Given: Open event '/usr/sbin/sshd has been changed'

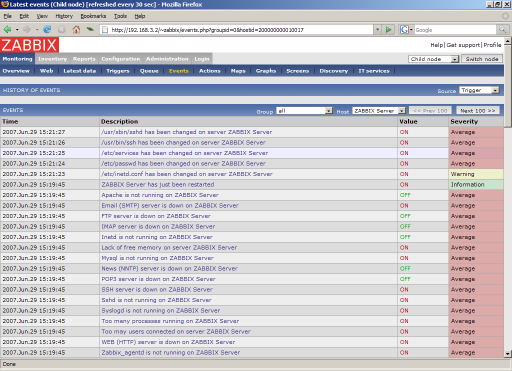Looking at the screenshot, I should (x=187, y=132).
